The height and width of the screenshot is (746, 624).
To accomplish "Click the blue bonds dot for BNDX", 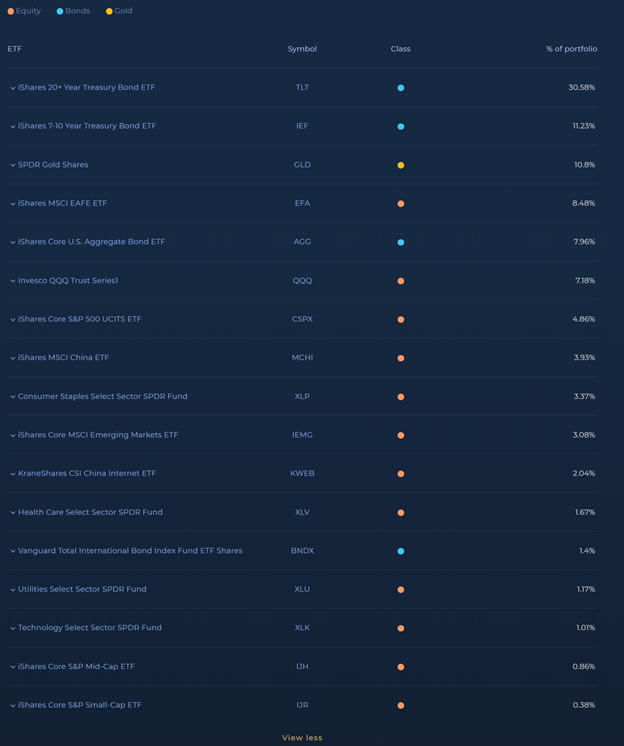I will point(401,551).
